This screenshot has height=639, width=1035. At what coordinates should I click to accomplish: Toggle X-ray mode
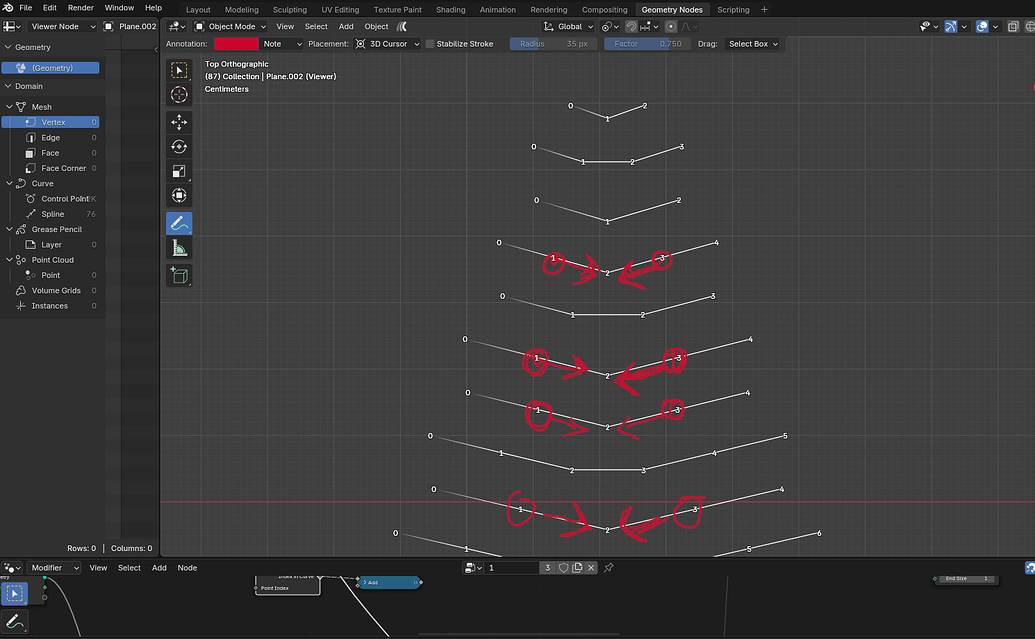(1013, 26)
